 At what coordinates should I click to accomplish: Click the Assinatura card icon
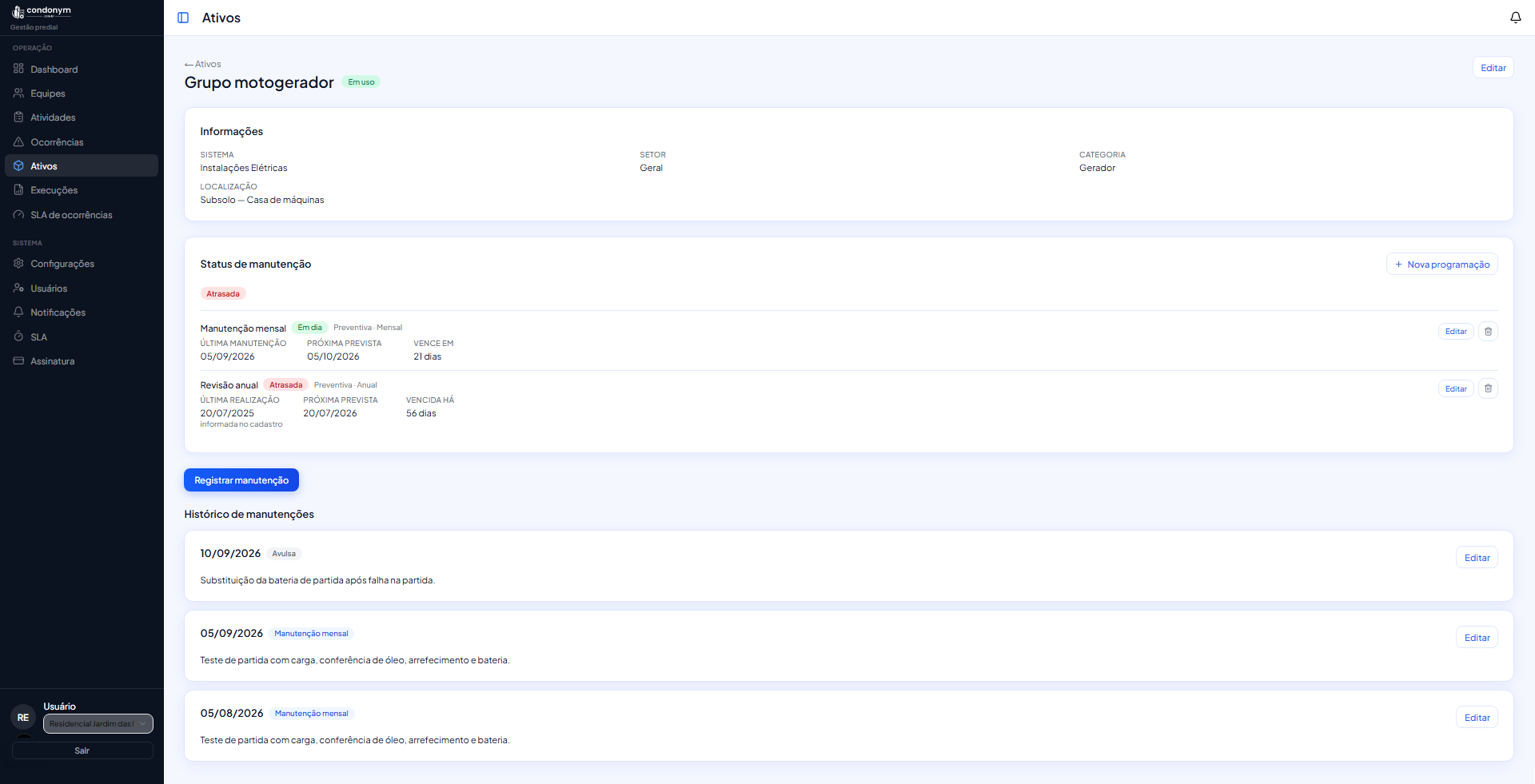point(18,360)
